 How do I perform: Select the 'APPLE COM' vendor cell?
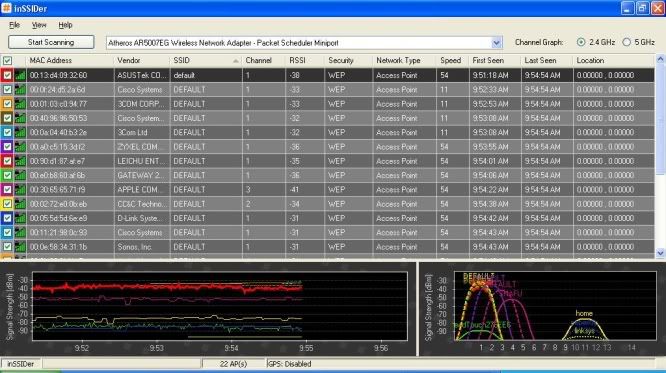tap(142, 189)
